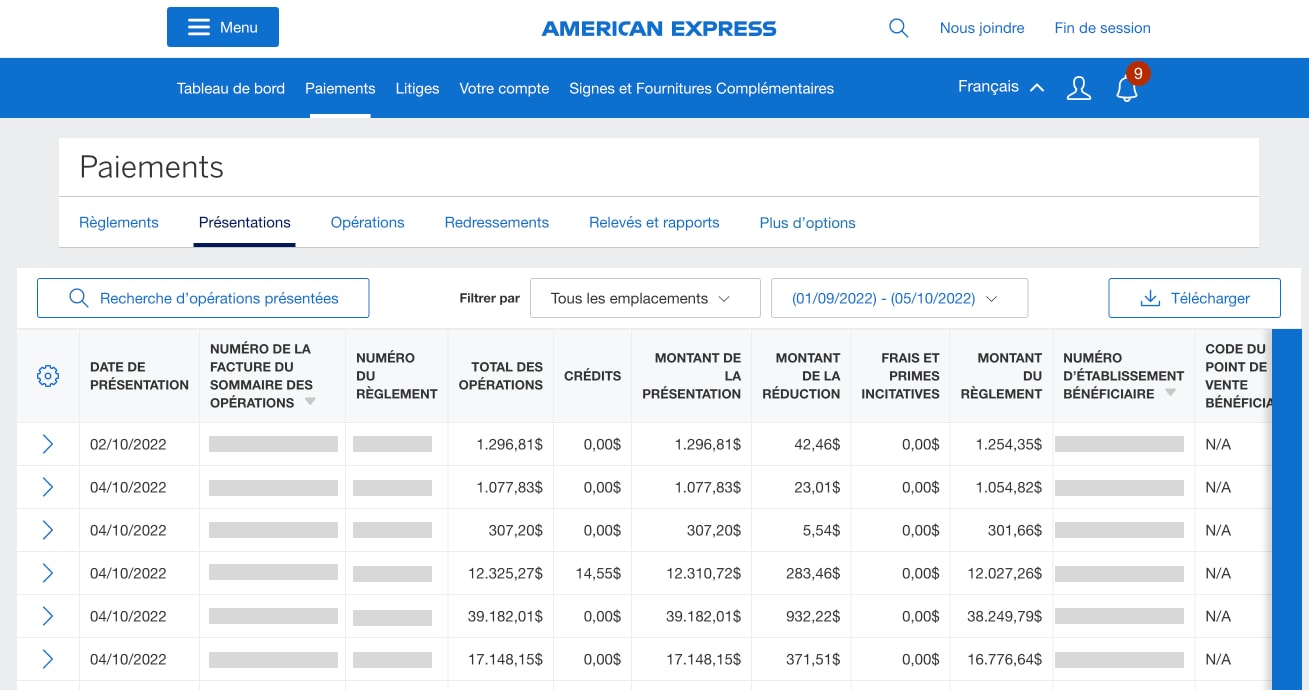This screenshot has width=1309, height=690.
Task: Click the Télécharger button
Action: 1194,298
